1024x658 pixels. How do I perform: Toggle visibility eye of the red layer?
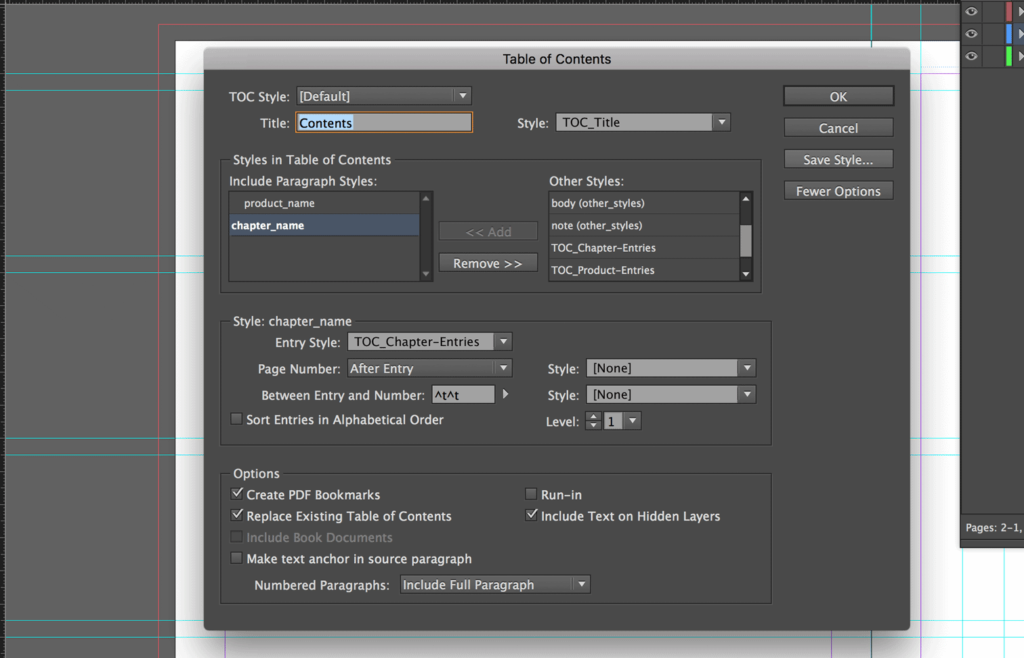[x=971, y=11]
